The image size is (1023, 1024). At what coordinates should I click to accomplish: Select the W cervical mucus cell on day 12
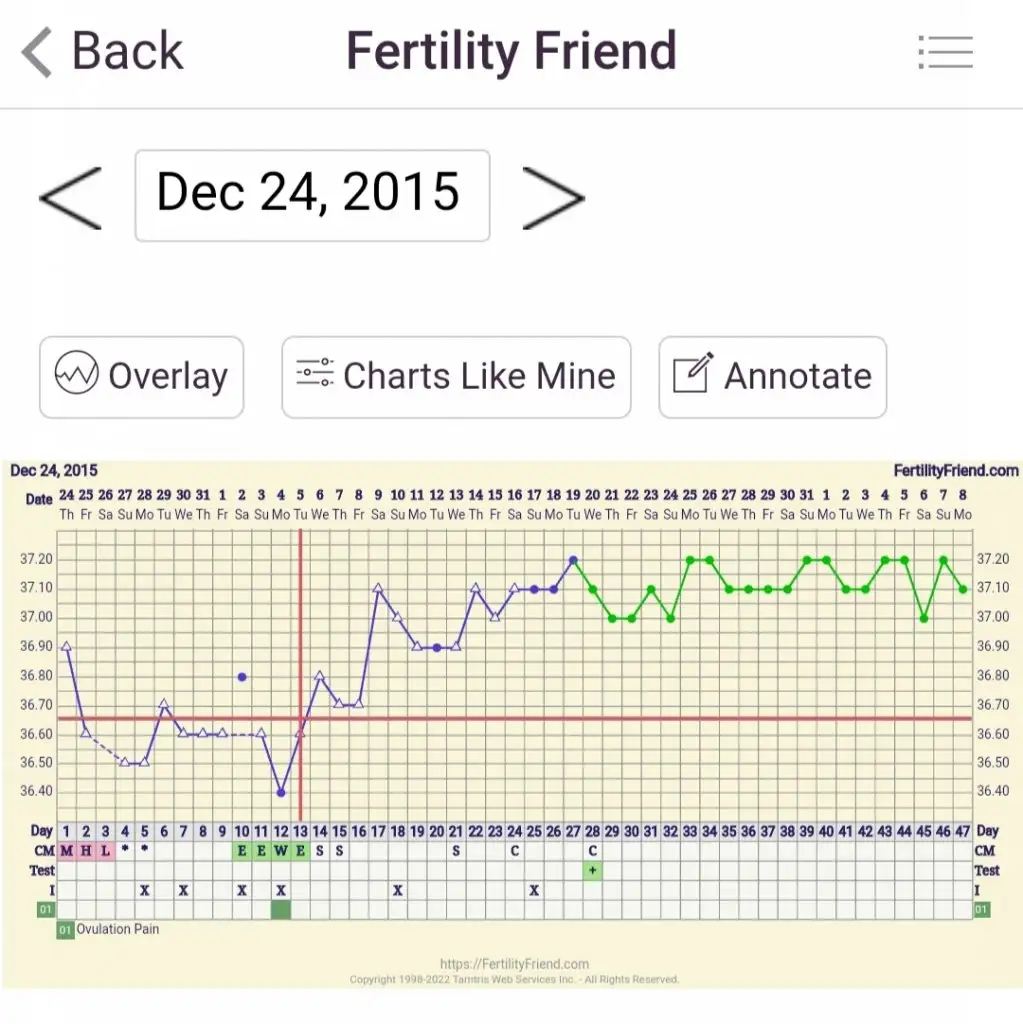(281, 851)
